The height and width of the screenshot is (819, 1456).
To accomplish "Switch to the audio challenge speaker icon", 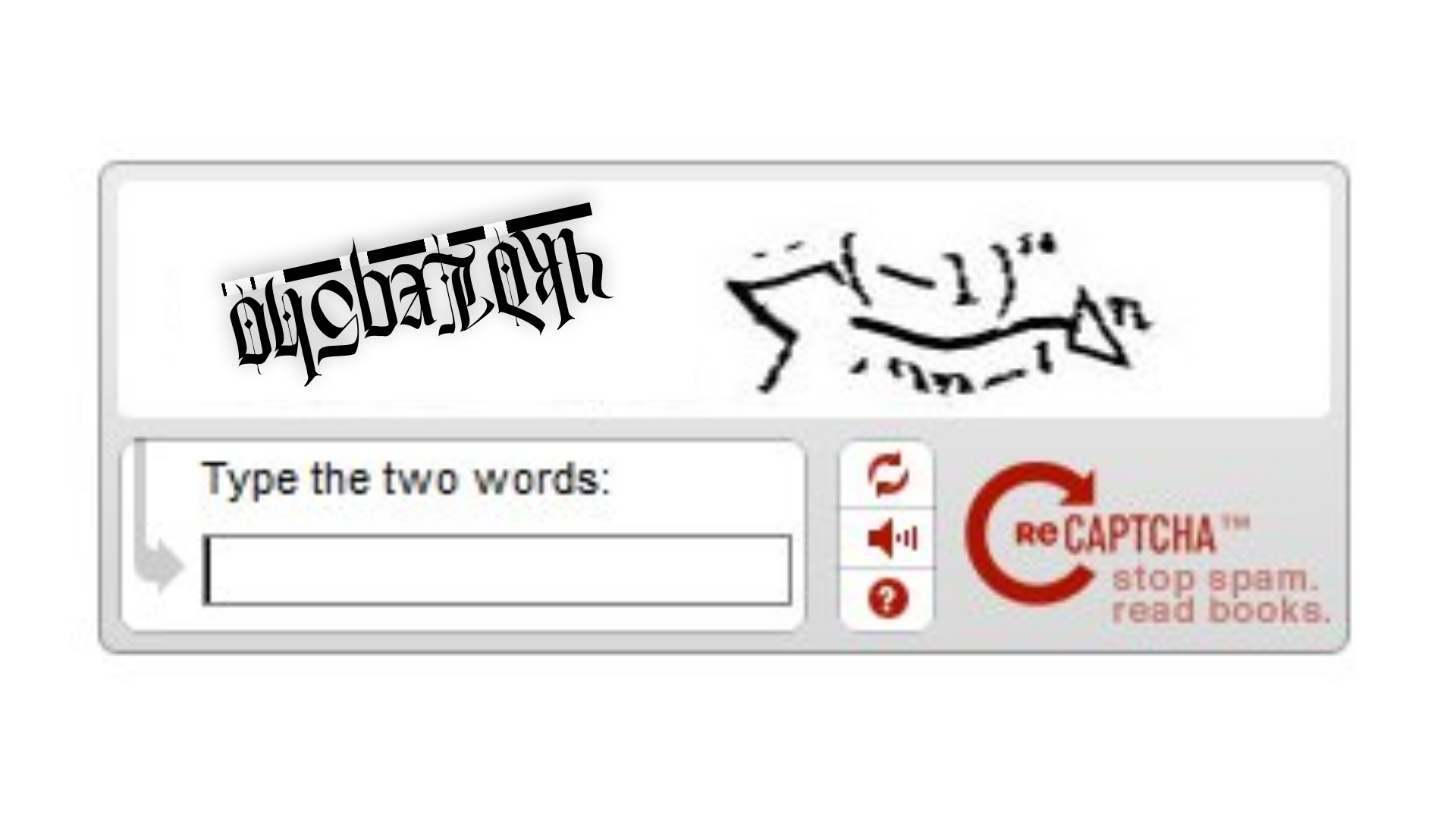I will tap(892, 539).
